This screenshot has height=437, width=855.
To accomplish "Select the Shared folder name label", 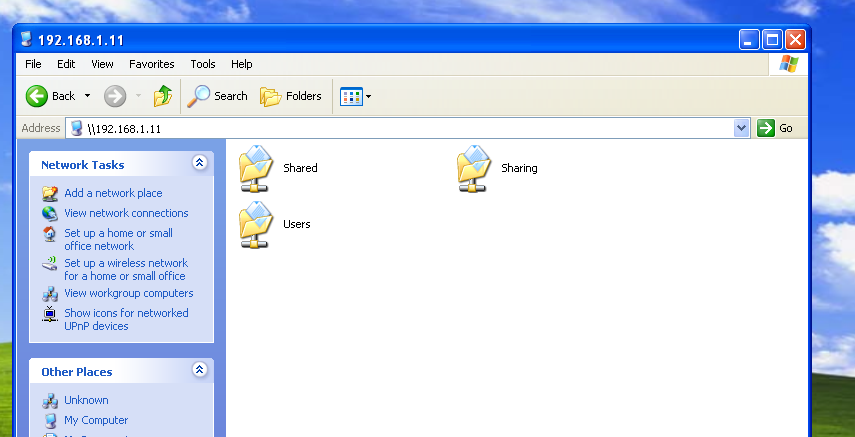I will tap(300, 168).
